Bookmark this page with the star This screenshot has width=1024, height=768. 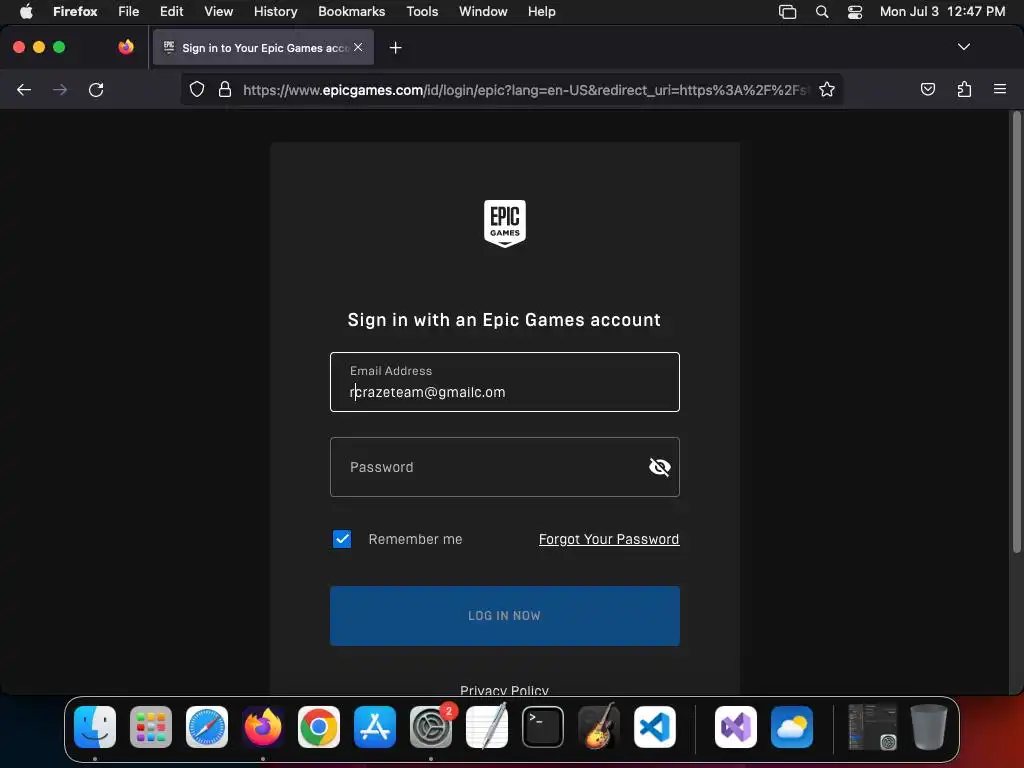[827, 89]
